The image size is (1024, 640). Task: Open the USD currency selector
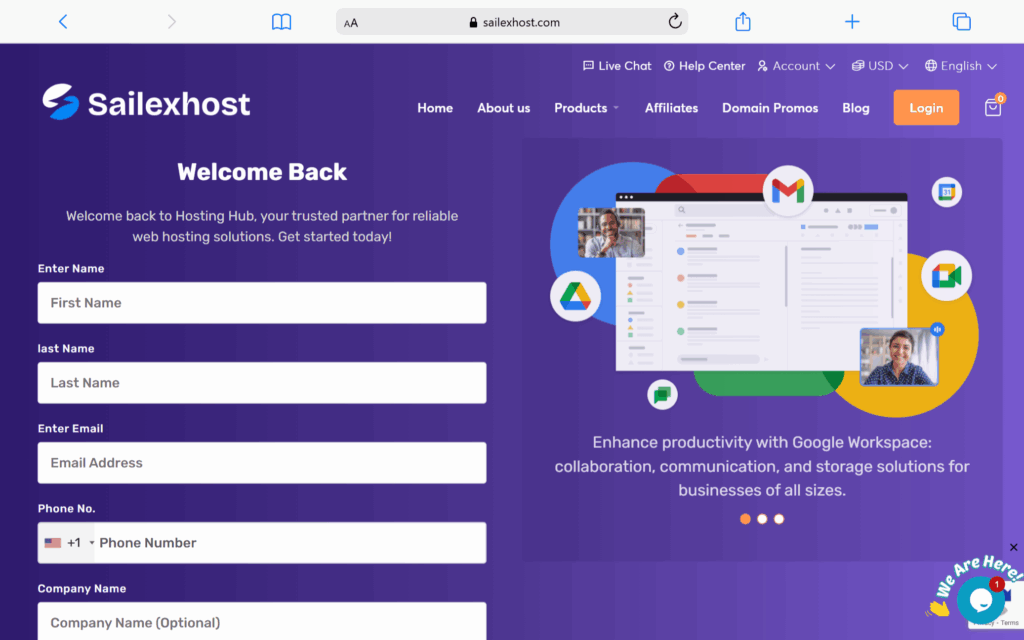[x=880, y=66]
